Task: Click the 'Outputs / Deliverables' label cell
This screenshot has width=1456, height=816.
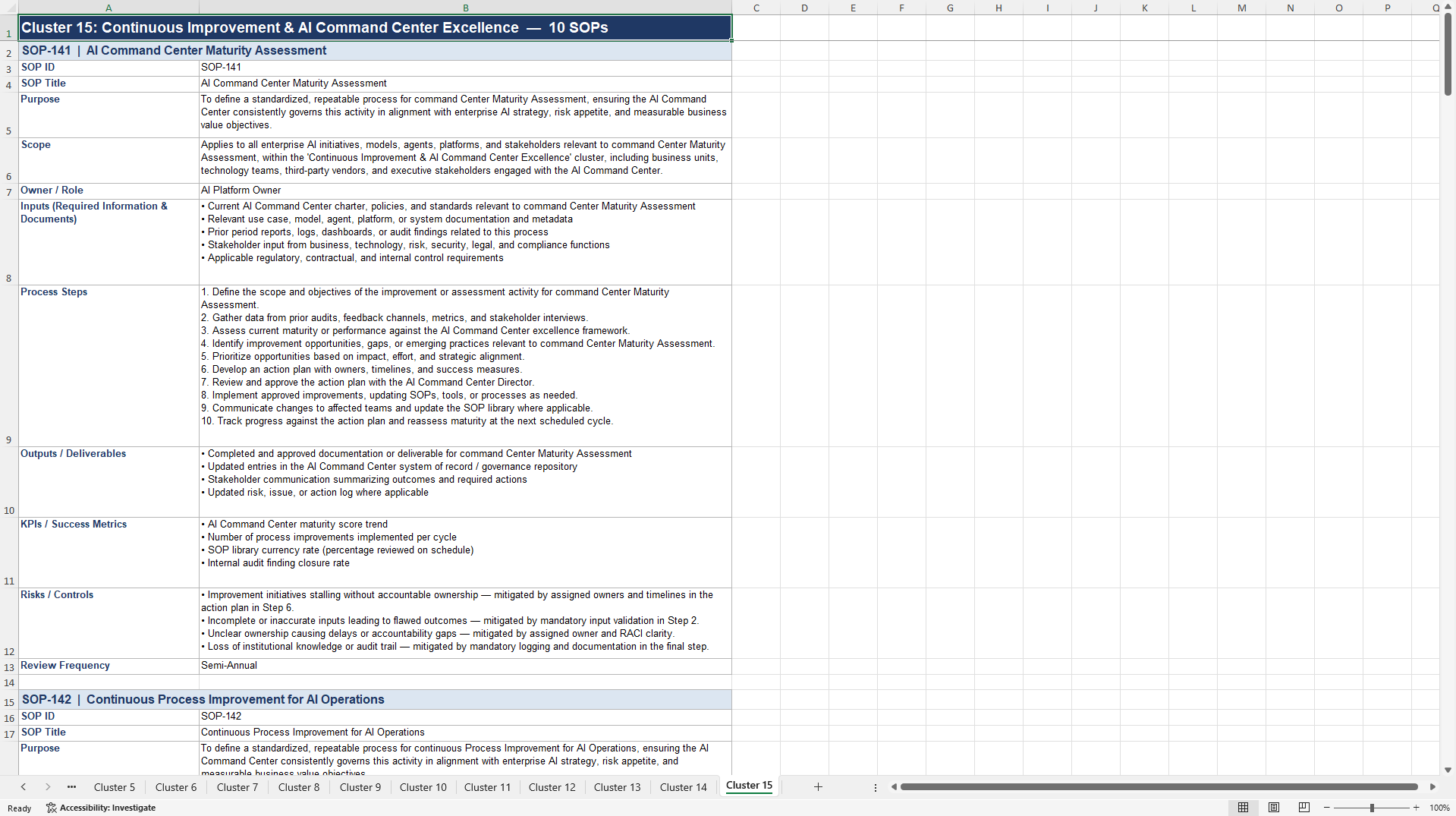Action: (108, 482)
